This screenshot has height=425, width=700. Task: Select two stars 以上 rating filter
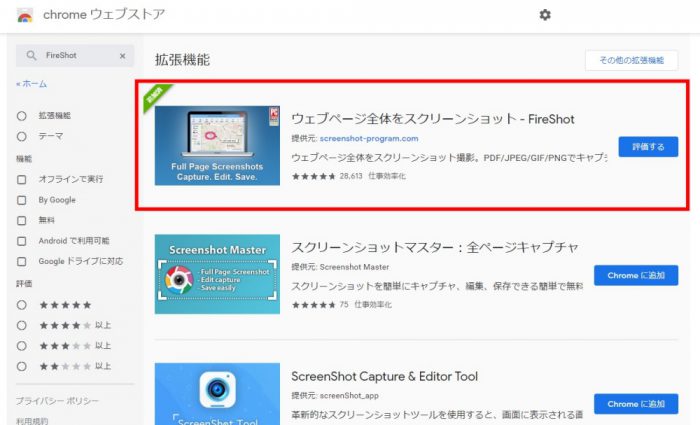click(21, 367)
